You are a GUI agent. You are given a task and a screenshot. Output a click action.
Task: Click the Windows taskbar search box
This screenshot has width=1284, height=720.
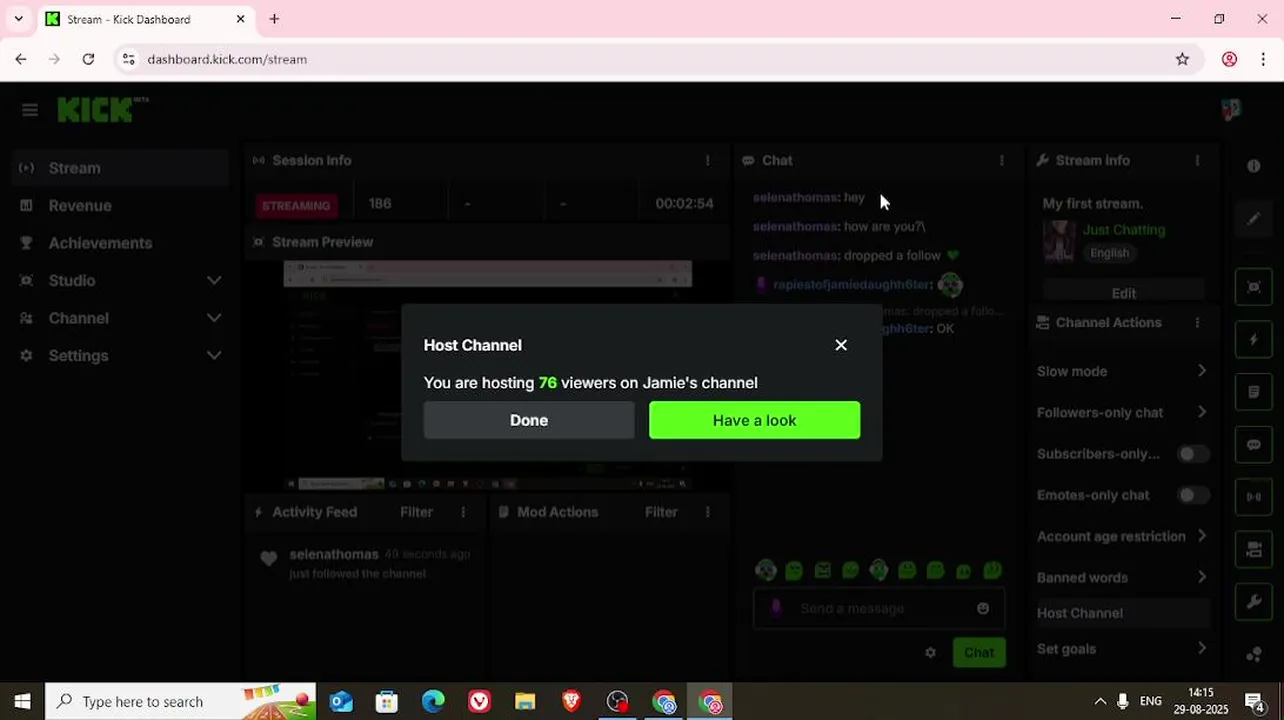[181, 702]
